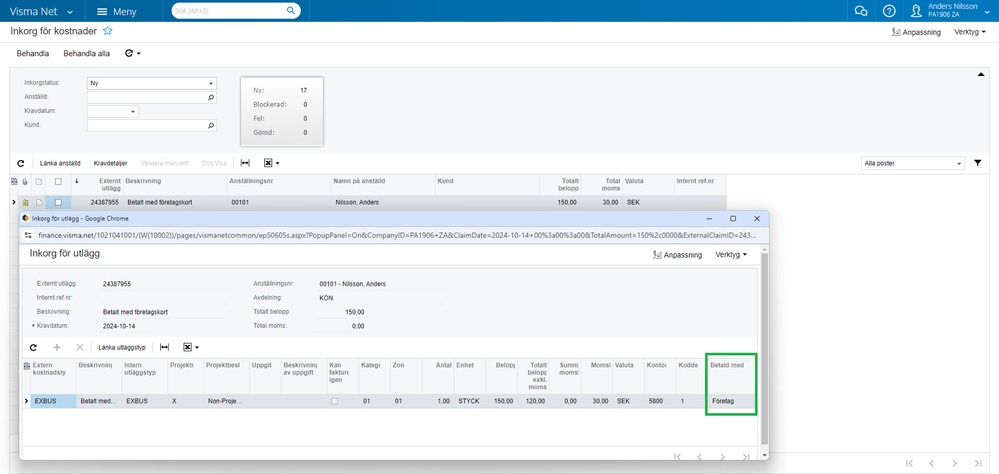
Task: Click the 5800 cell under Konto
Action: [660, 401]
